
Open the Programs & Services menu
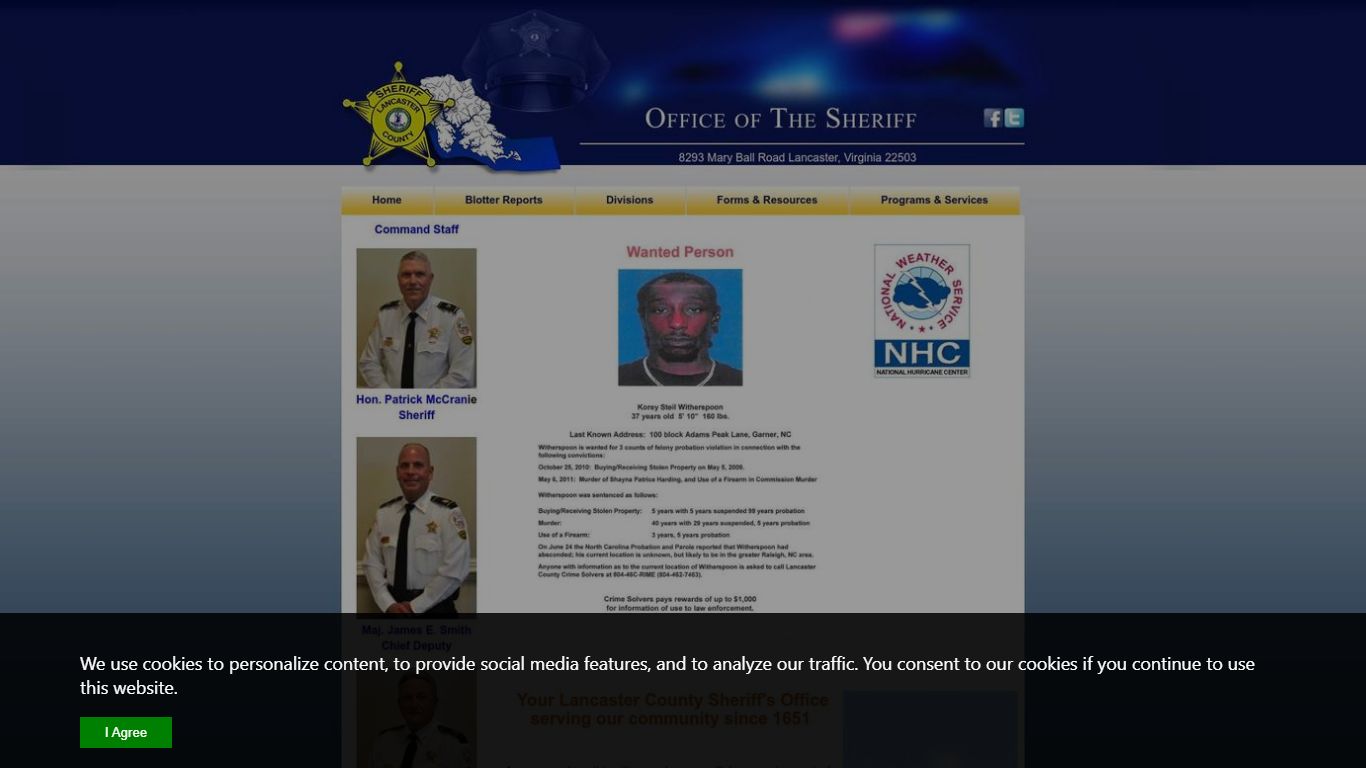coord(934,200)
